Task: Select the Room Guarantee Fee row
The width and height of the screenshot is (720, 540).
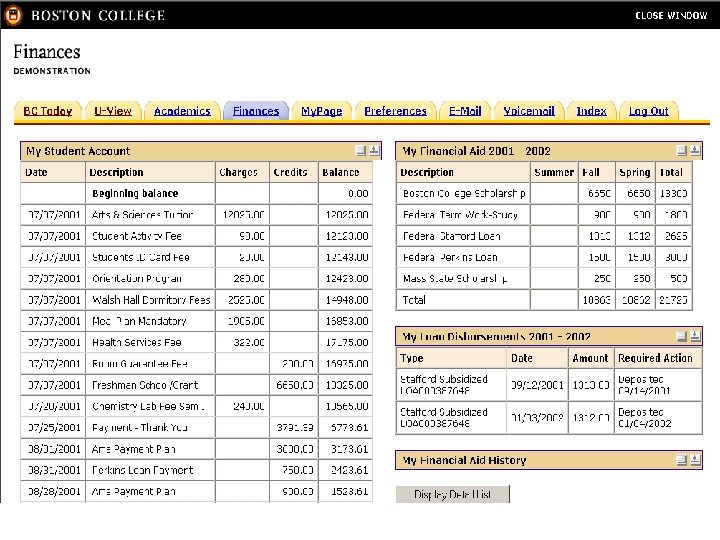Action: coord(196,364)
